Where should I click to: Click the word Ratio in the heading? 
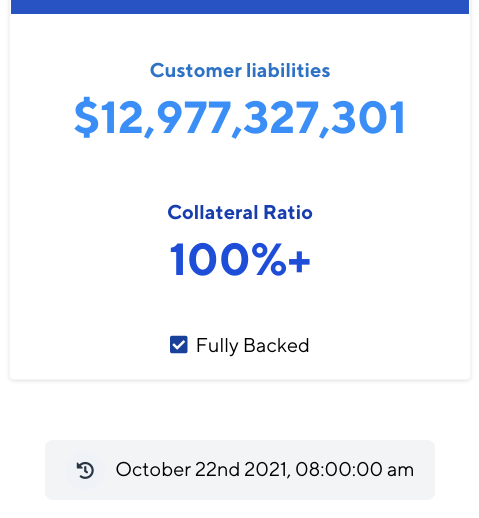coord(288,212)
